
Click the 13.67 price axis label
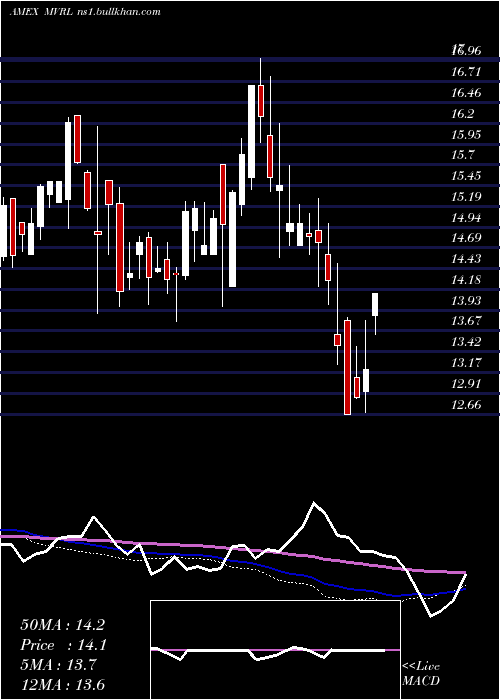point(466,321)
